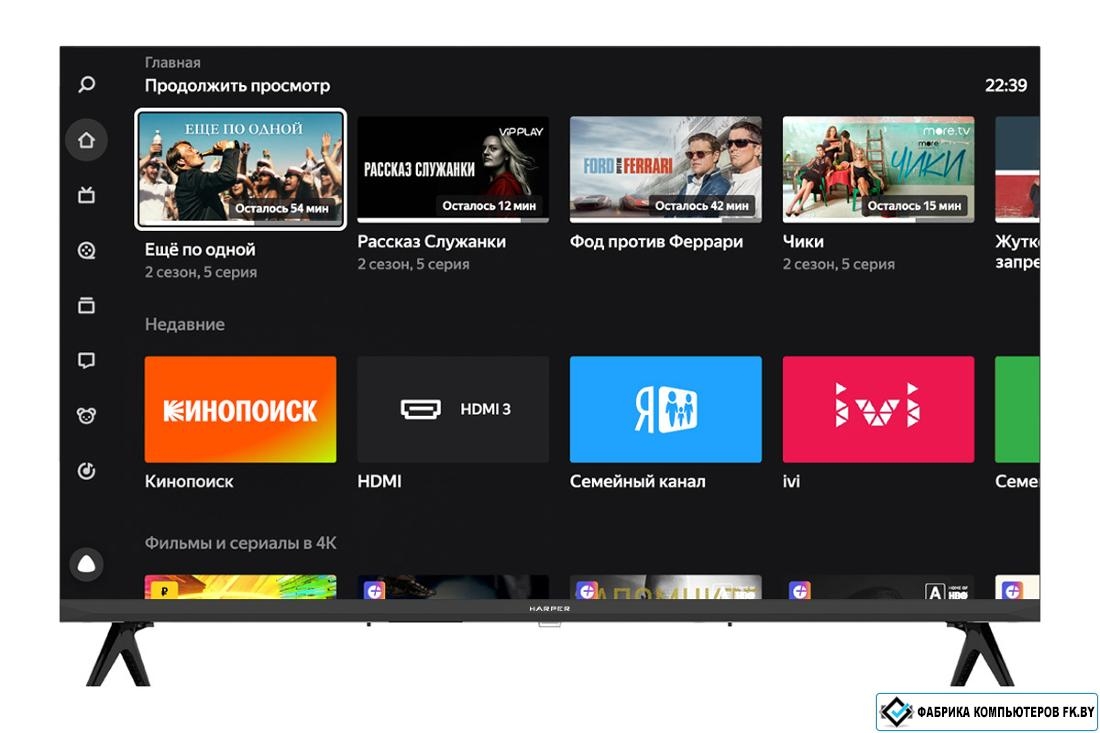Click the 'Недавние' section heading

(185, 324)
